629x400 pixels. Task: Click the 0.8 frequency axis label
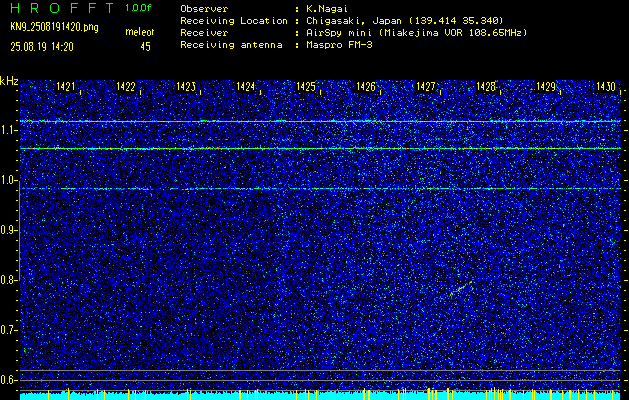(7, 280)
